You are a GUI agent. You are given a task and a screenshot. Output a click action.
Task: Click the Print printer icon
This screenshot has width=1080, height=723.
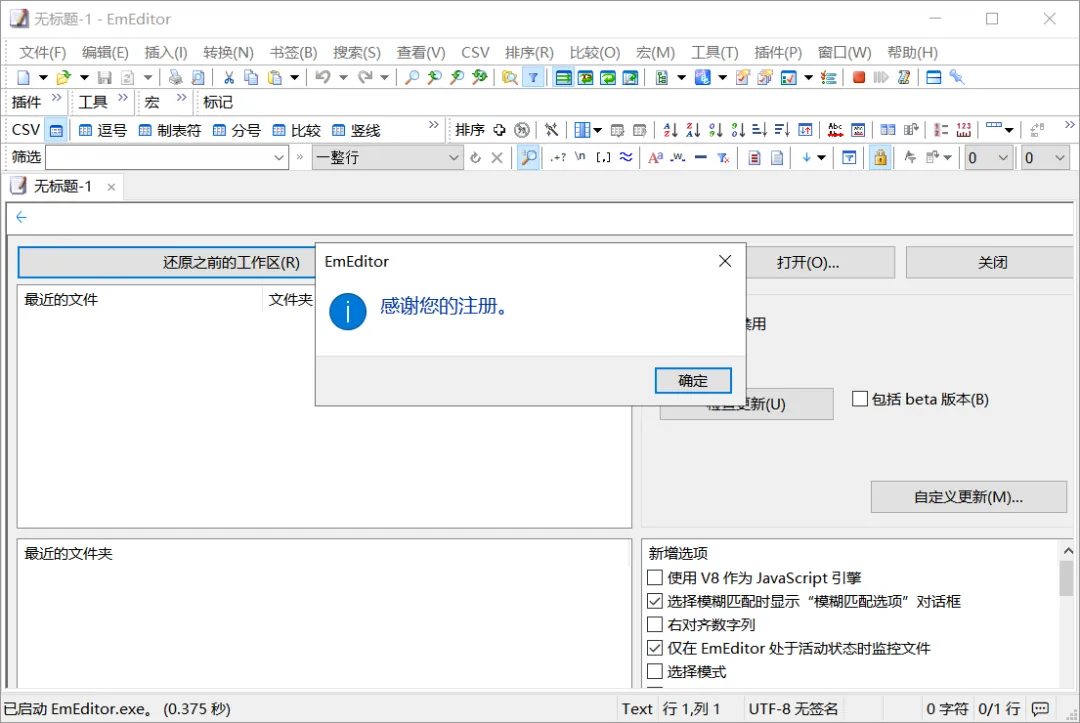pos(176,77)
